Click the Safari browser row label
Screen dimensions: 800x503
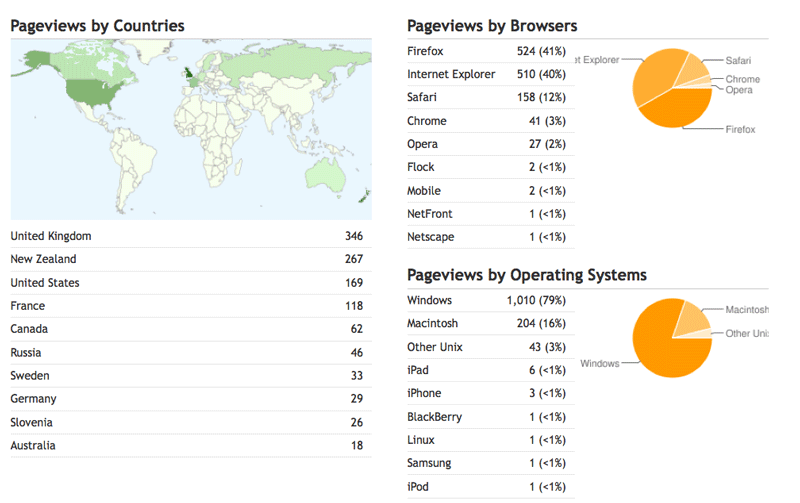tap(421, 97)
